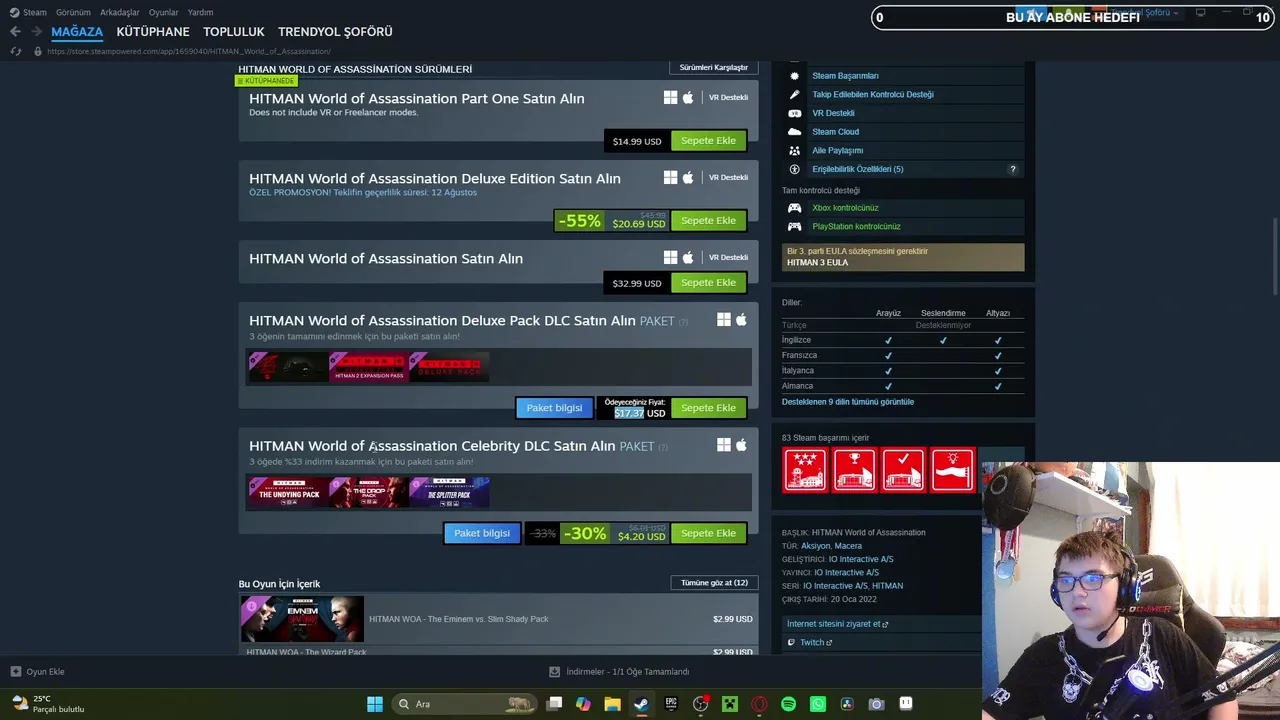
Task: Click the store page URL address bar
Action: click(x=189, y=51)
